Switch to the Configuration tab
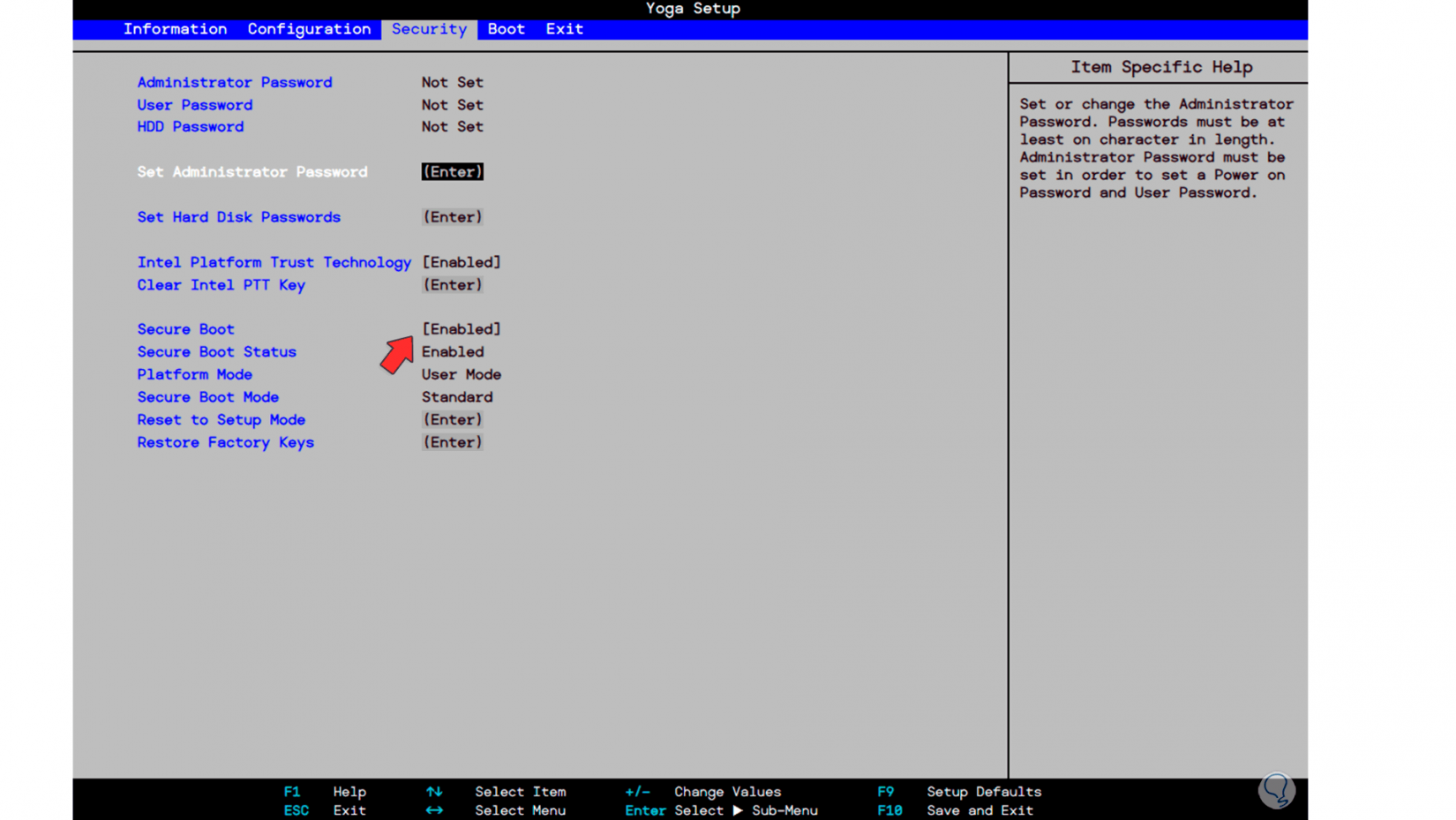The width and height of the screenshot is (1456, 820). click(309, 29)
